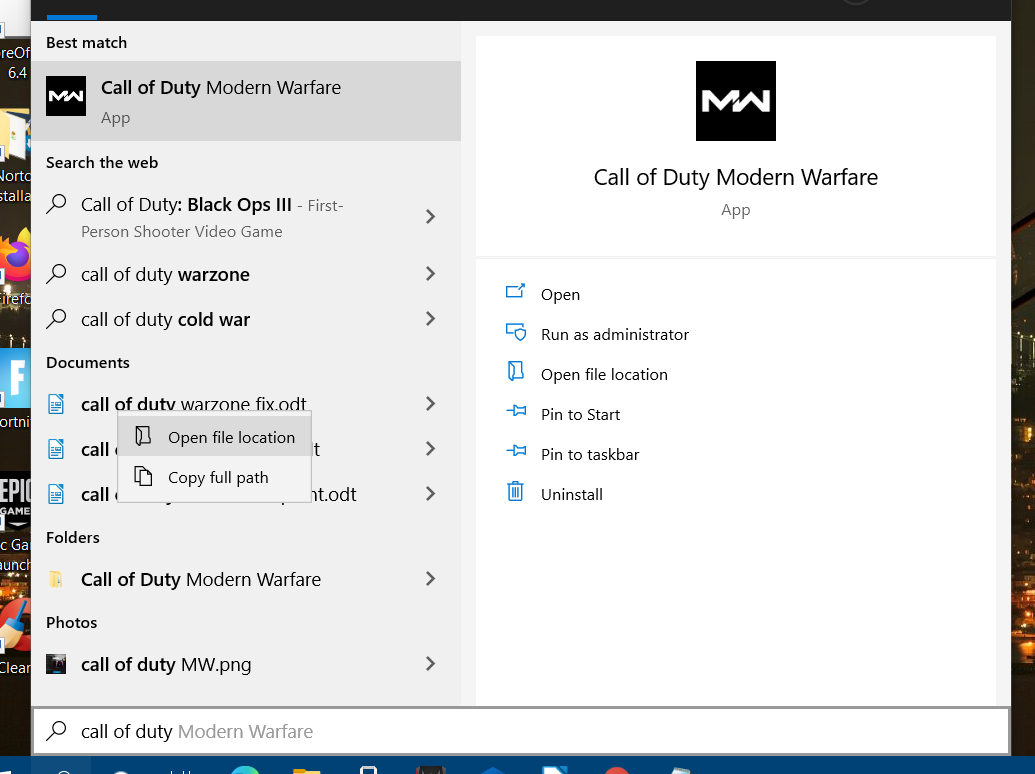Select Run as administrator
Viewport: 1035px width, 774px height.
pos(615,335)
